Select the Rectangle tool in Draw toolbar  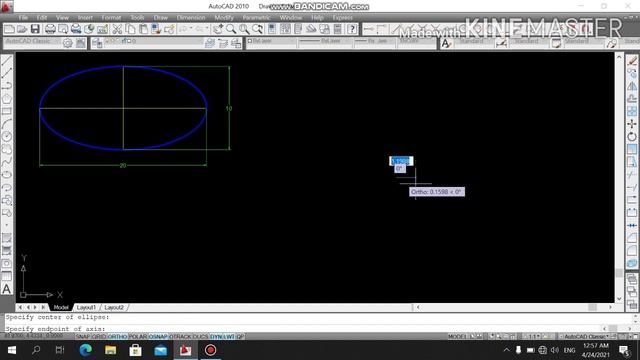7,111
